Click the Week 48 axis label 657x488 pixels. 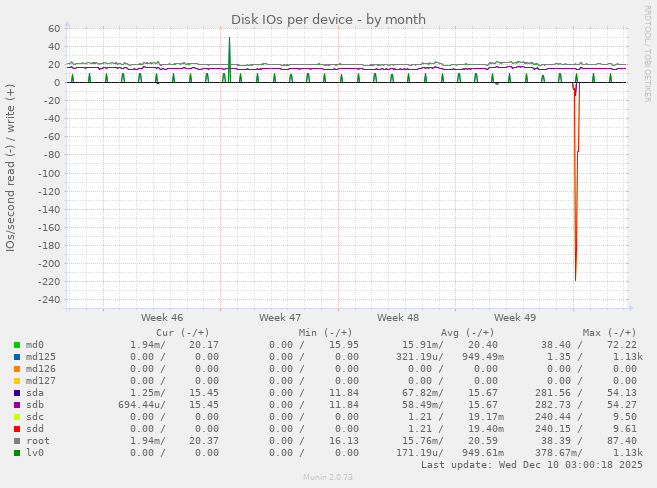(x=398, y=318)
